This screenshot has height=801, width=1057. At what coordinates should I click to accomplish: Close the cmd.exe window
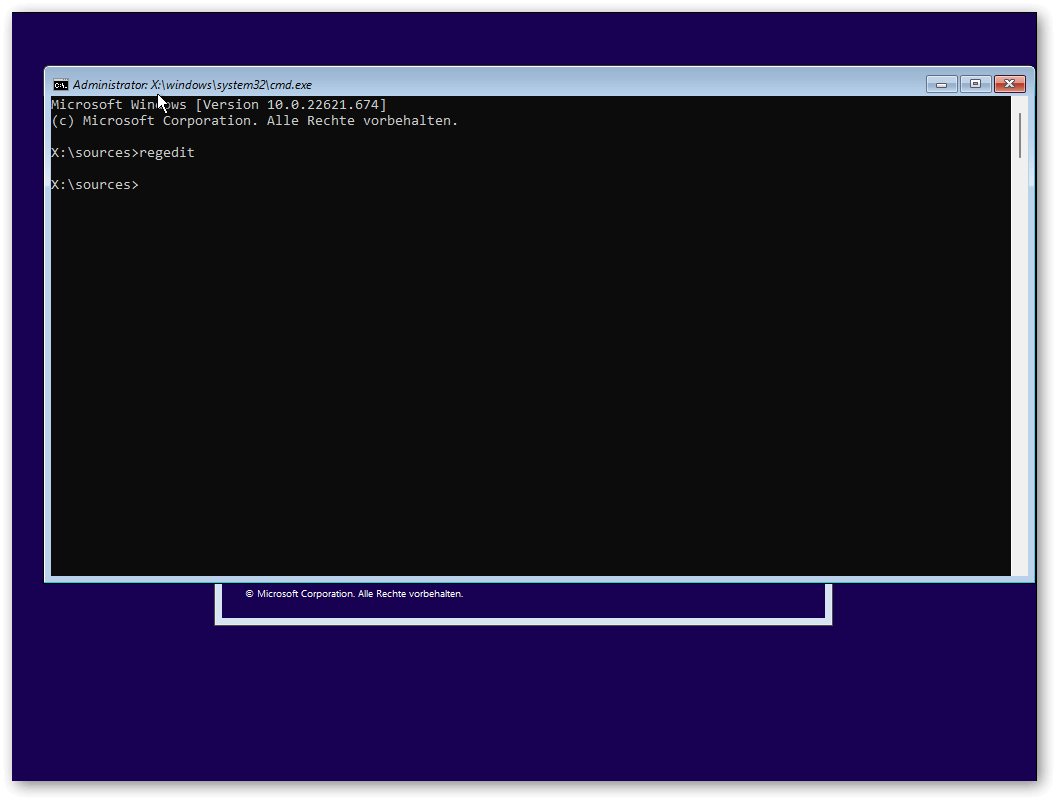pos(1009,84)
